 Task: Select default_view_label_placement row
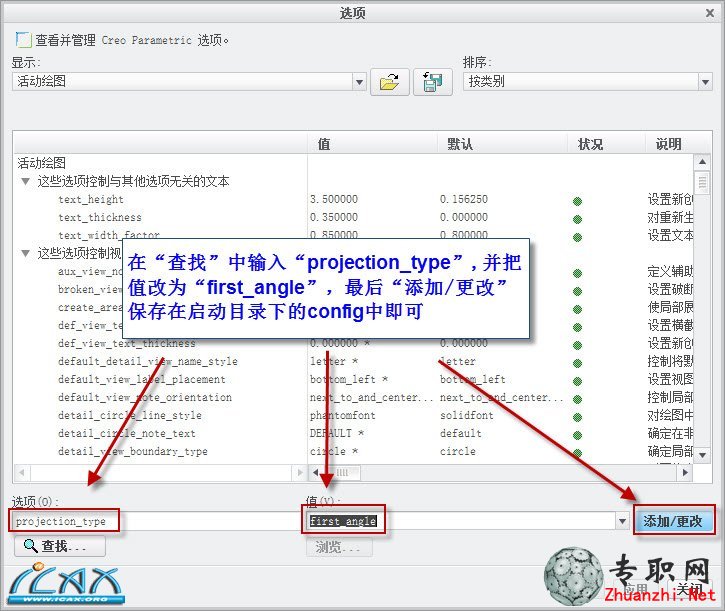142,379
